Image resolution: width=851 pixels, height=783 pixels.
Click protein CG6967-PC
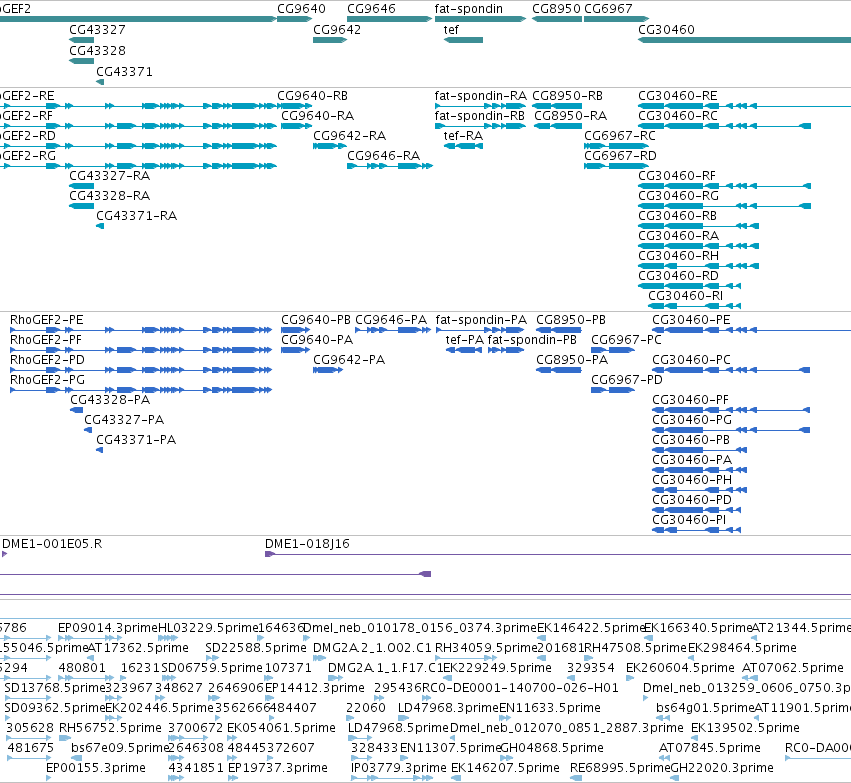pos(626,340)
